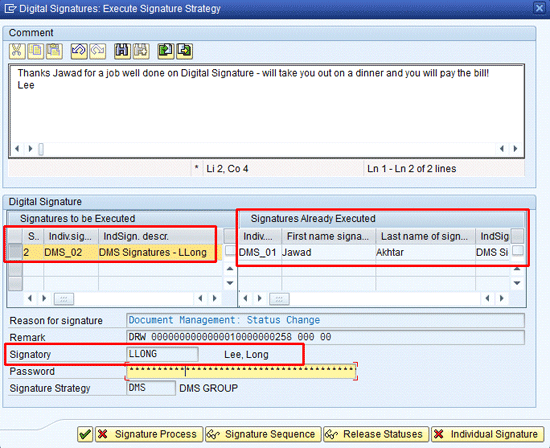Image resolution: width=550 pixels, height=448 pixels.
Task: Click the comment editor horizontal scroll thumb
Action: click(41, 149)
